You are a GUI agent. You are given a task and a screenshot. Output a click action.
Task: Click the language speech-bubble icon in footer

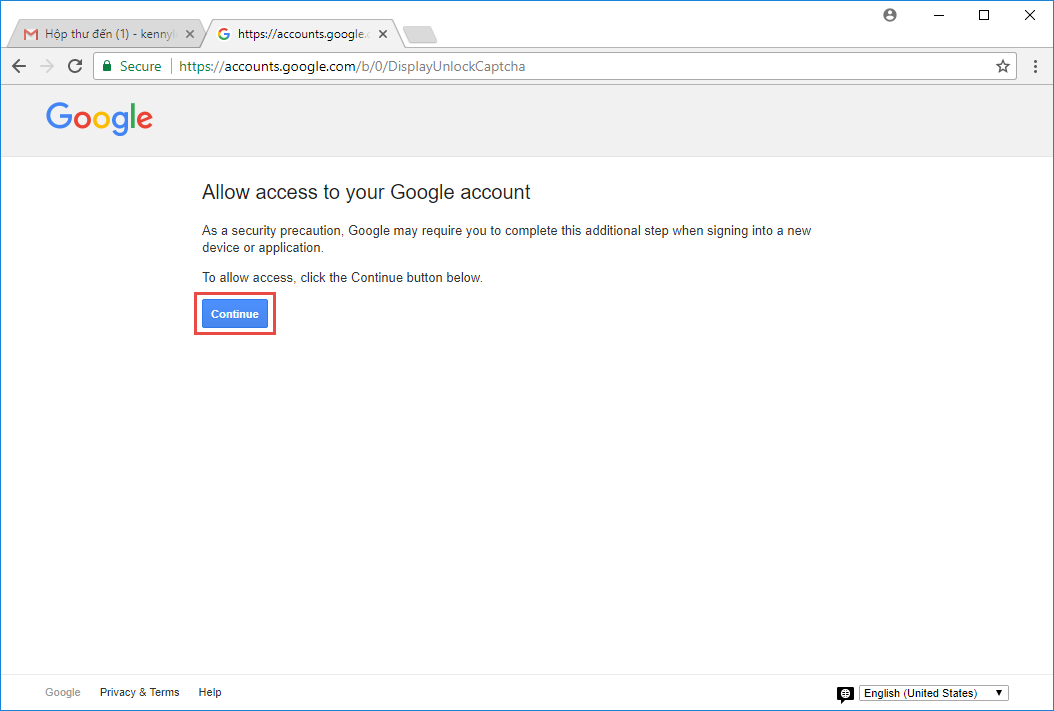pos(845,694)
